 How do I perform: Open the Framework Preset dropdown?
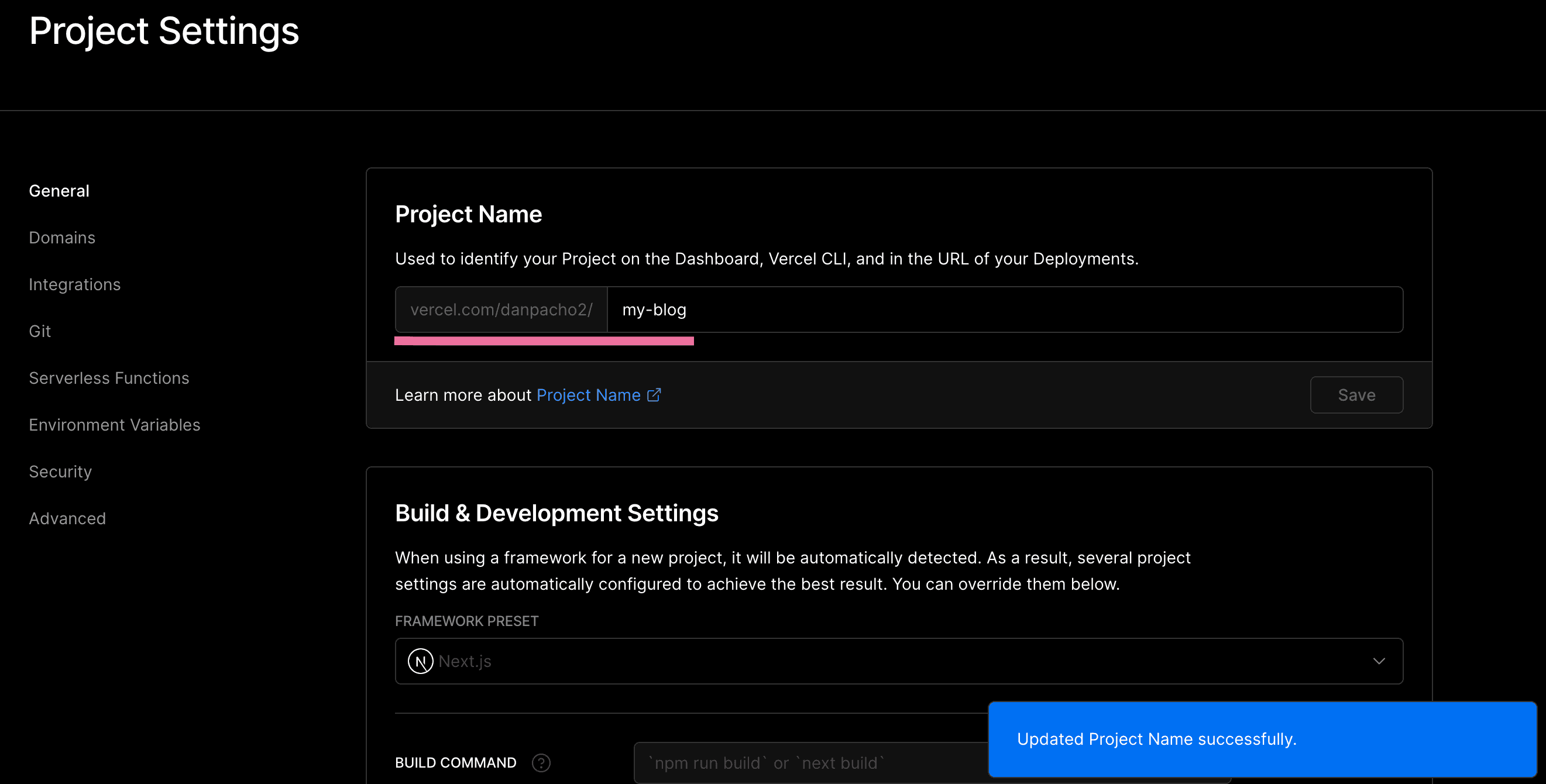(898, 661)
